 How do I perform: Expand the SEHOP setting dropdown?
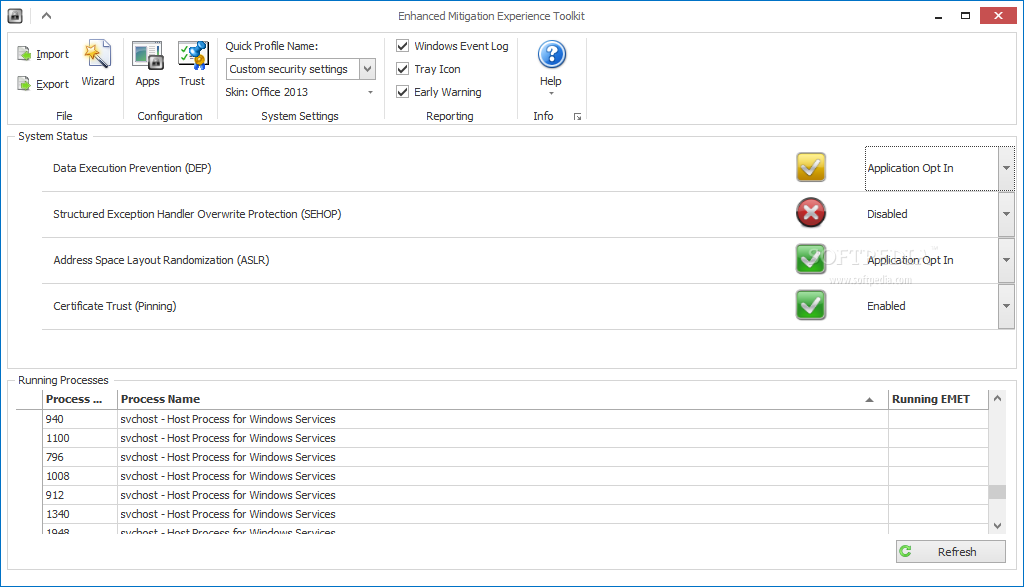tap(1006, 214)
